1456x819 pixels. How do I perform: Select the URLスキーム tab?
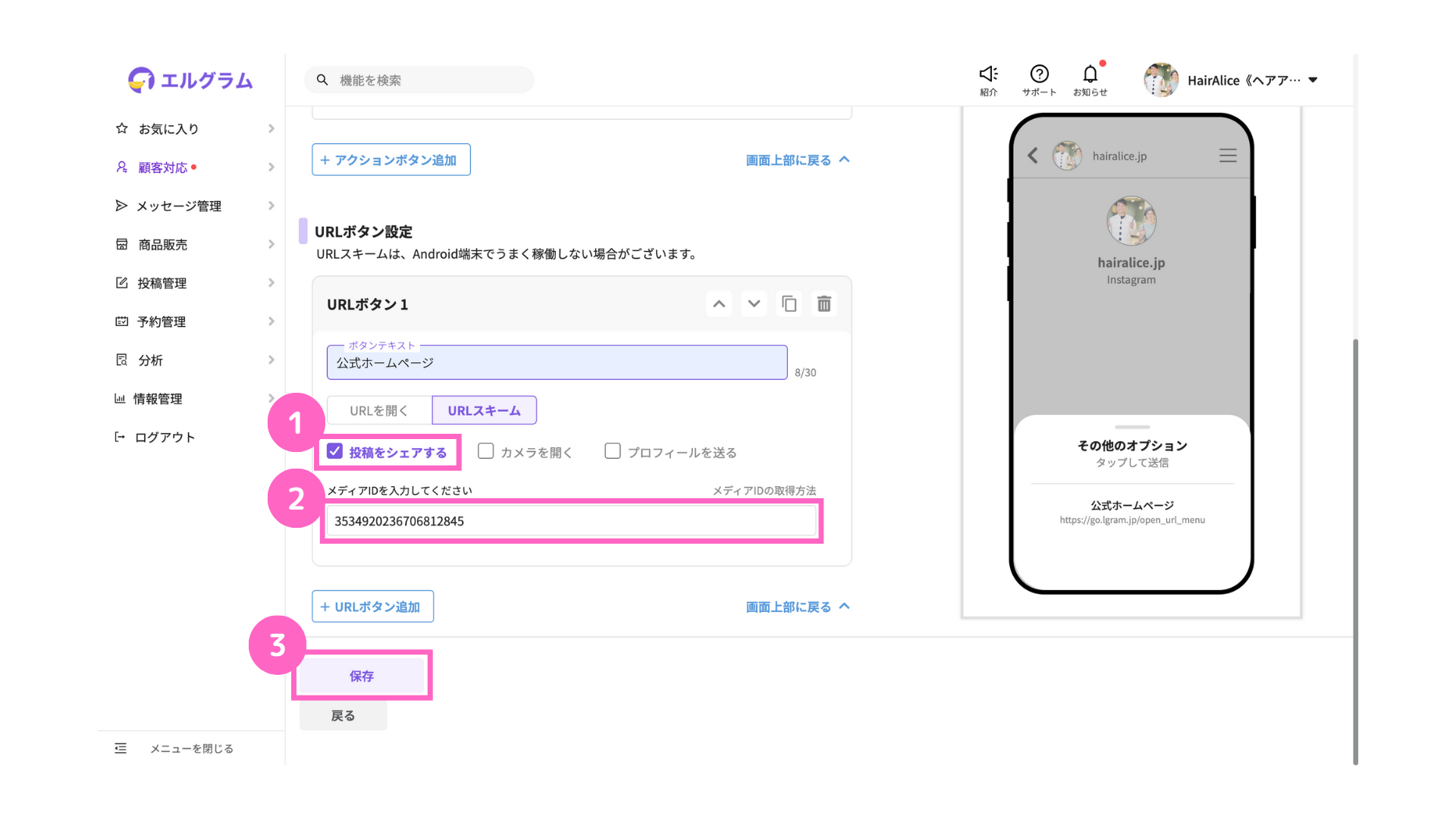click(x=484, y=410)
